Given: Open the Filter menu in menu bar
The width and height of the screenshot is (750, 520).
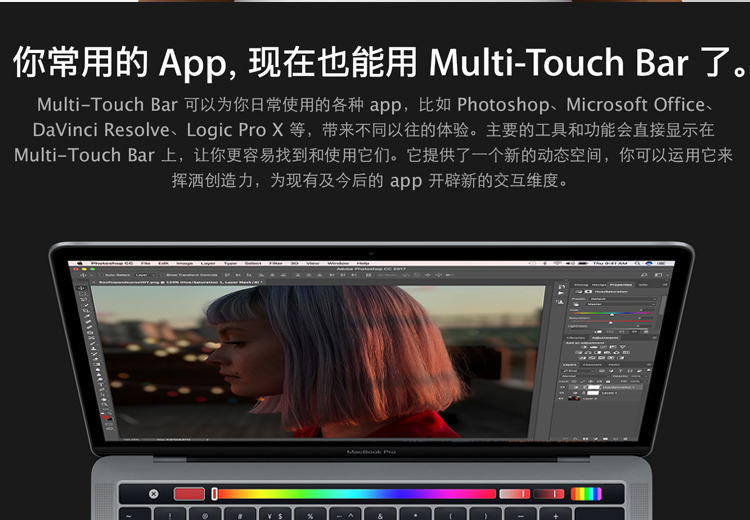Looking at the screenshot, I should point(275,263).
